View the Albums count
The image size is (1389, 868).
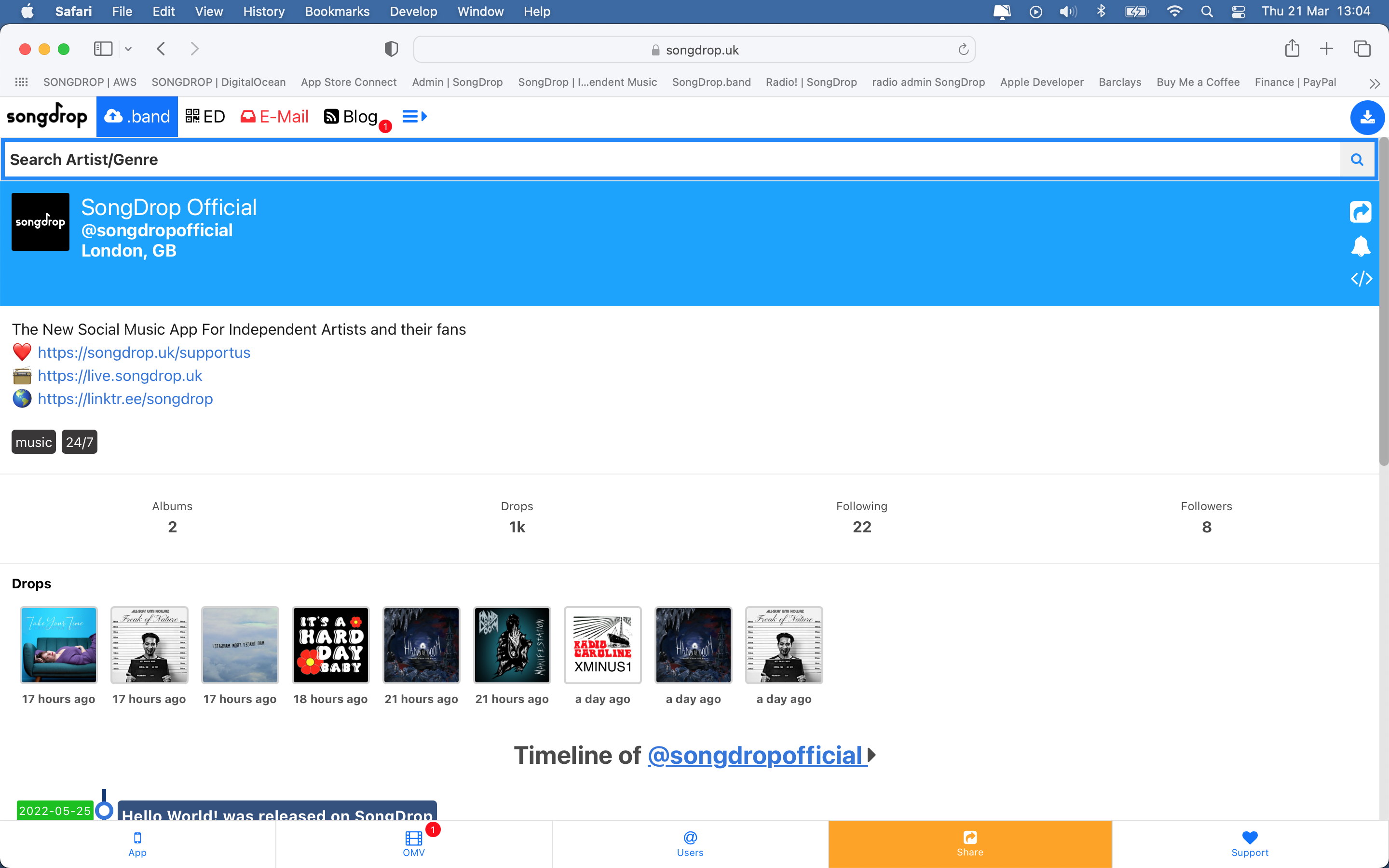click(172, 517)
